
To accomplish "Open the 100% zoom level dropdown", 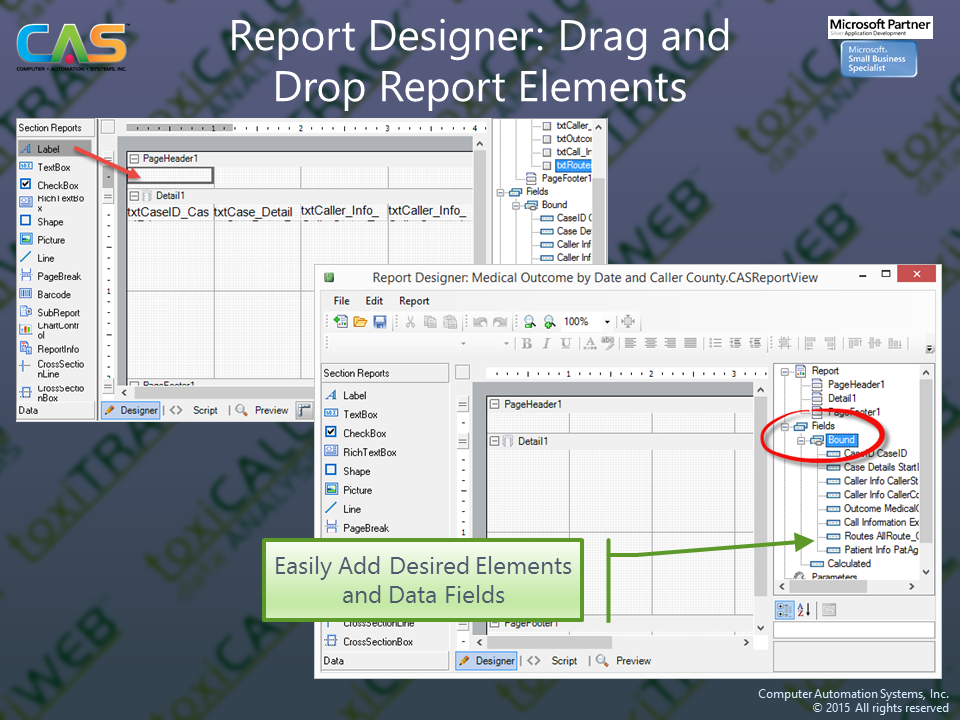I will (607, 322).
